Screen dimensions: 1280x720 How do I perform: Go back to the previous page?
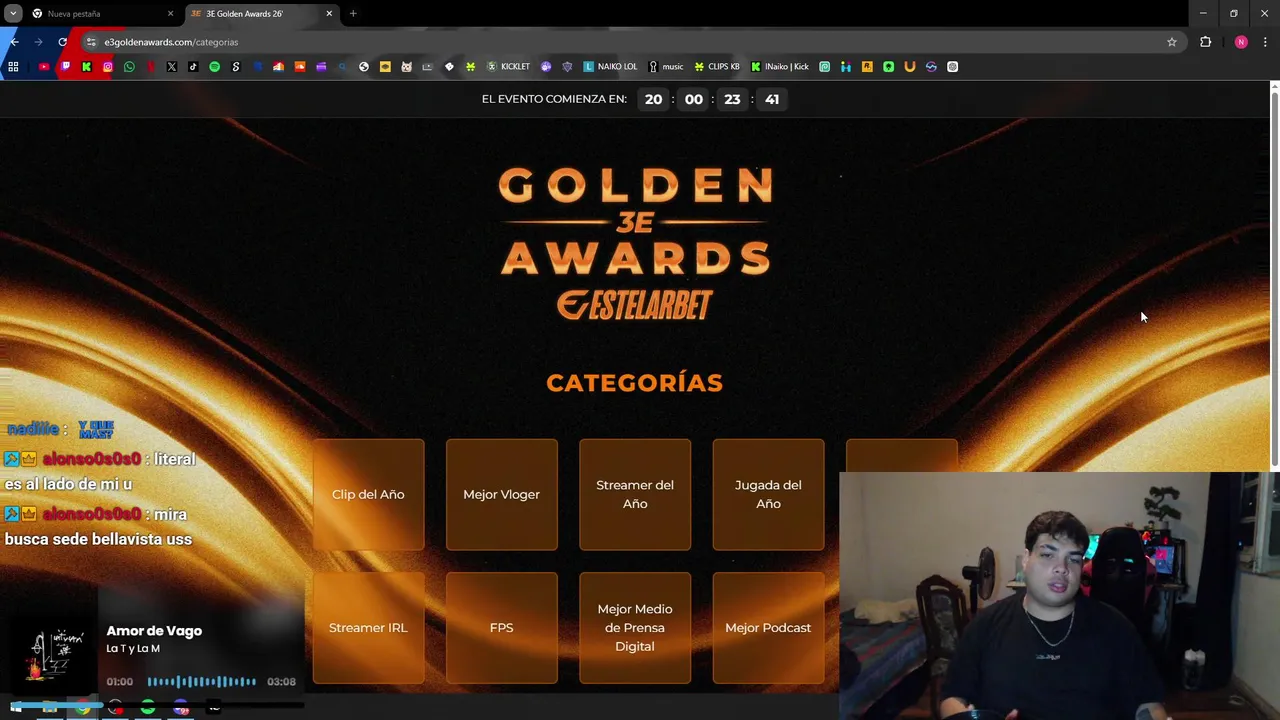14,42
